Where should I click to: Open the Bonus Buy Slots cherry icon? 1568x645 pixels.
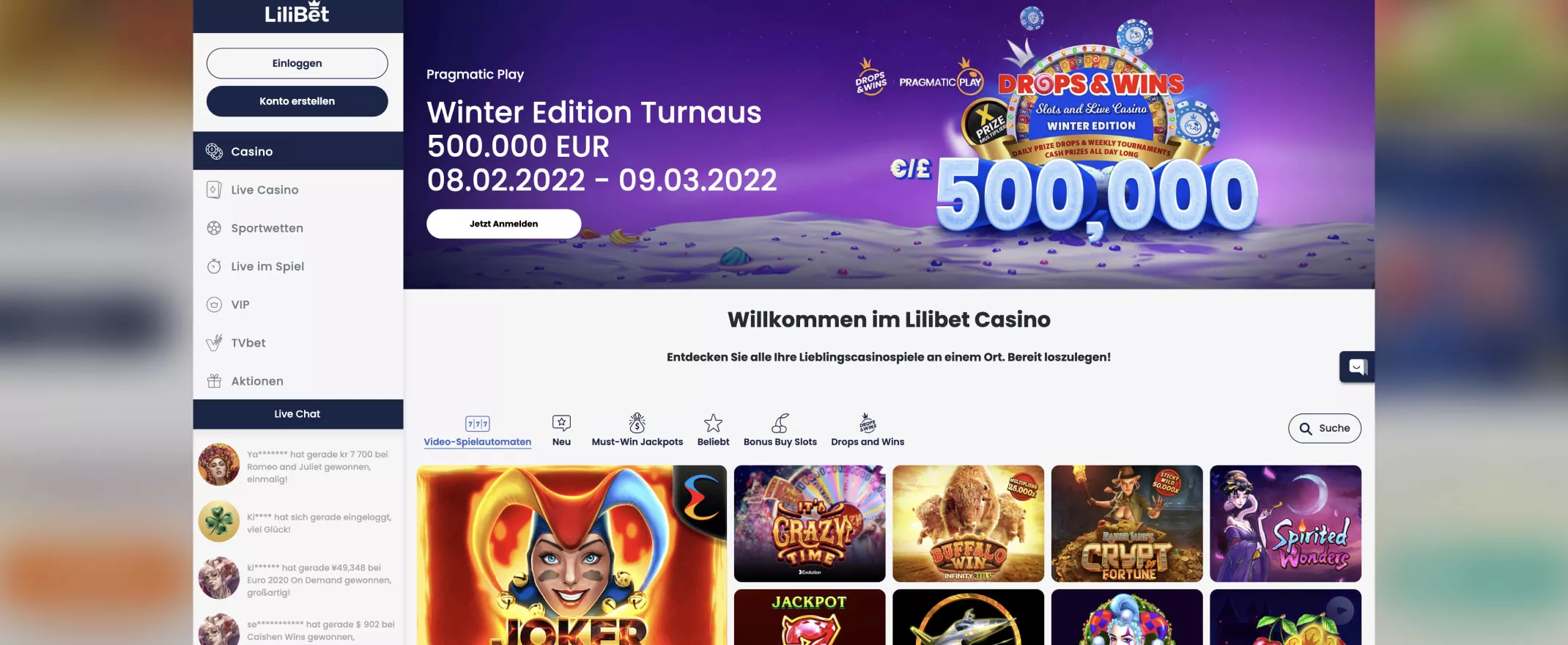pyautogui.click(x=780, y=423)
